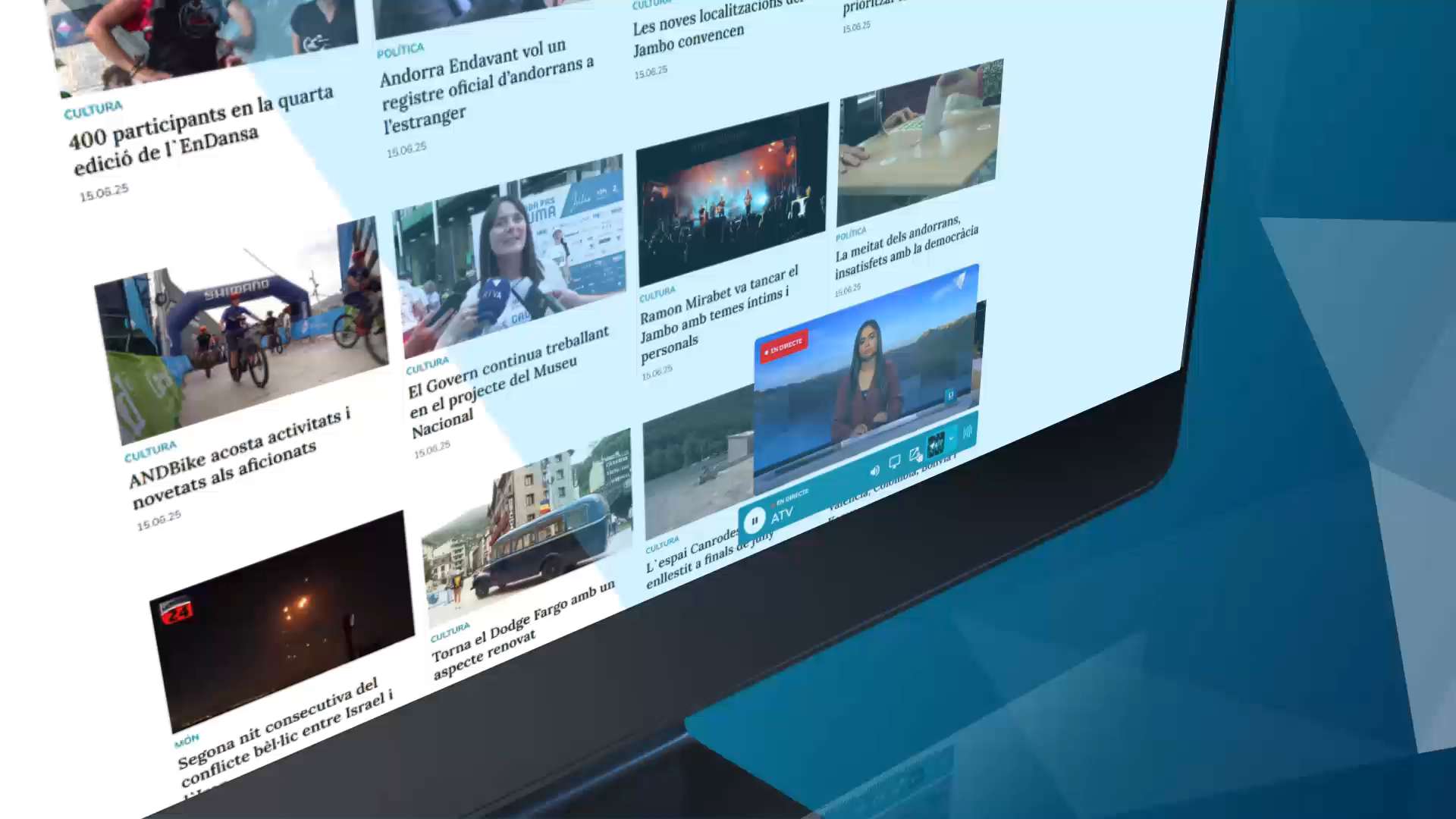Expand the channel selector chevron
The image size is (1456, 819).
[952, 438]
